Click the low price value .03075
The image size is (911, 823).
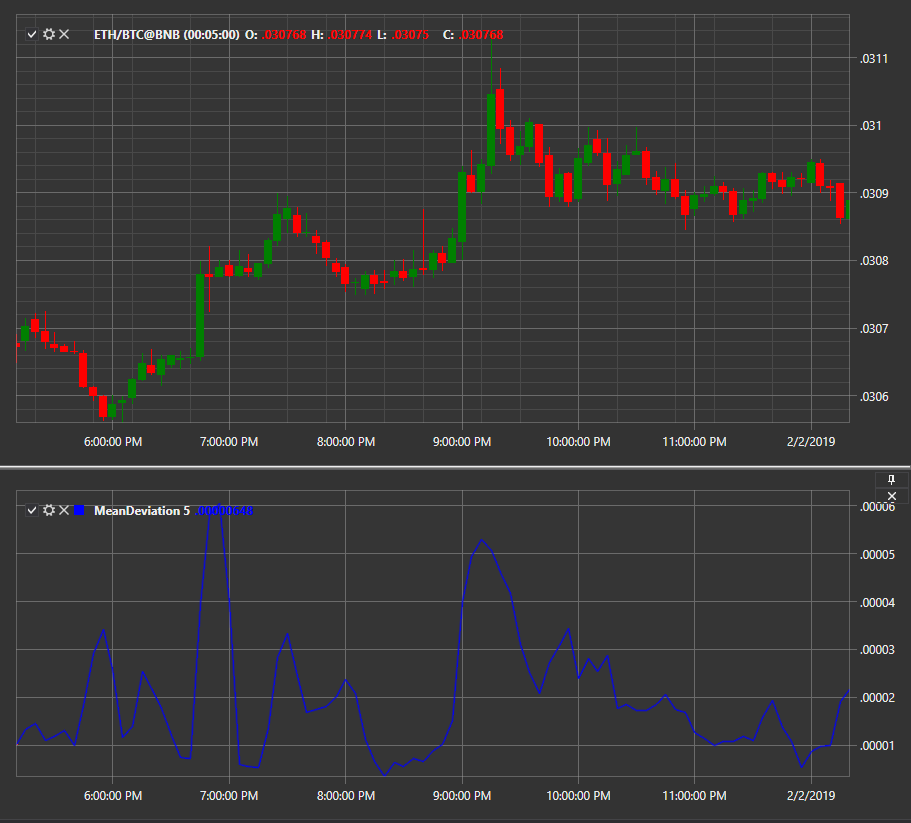coord(410,35)
